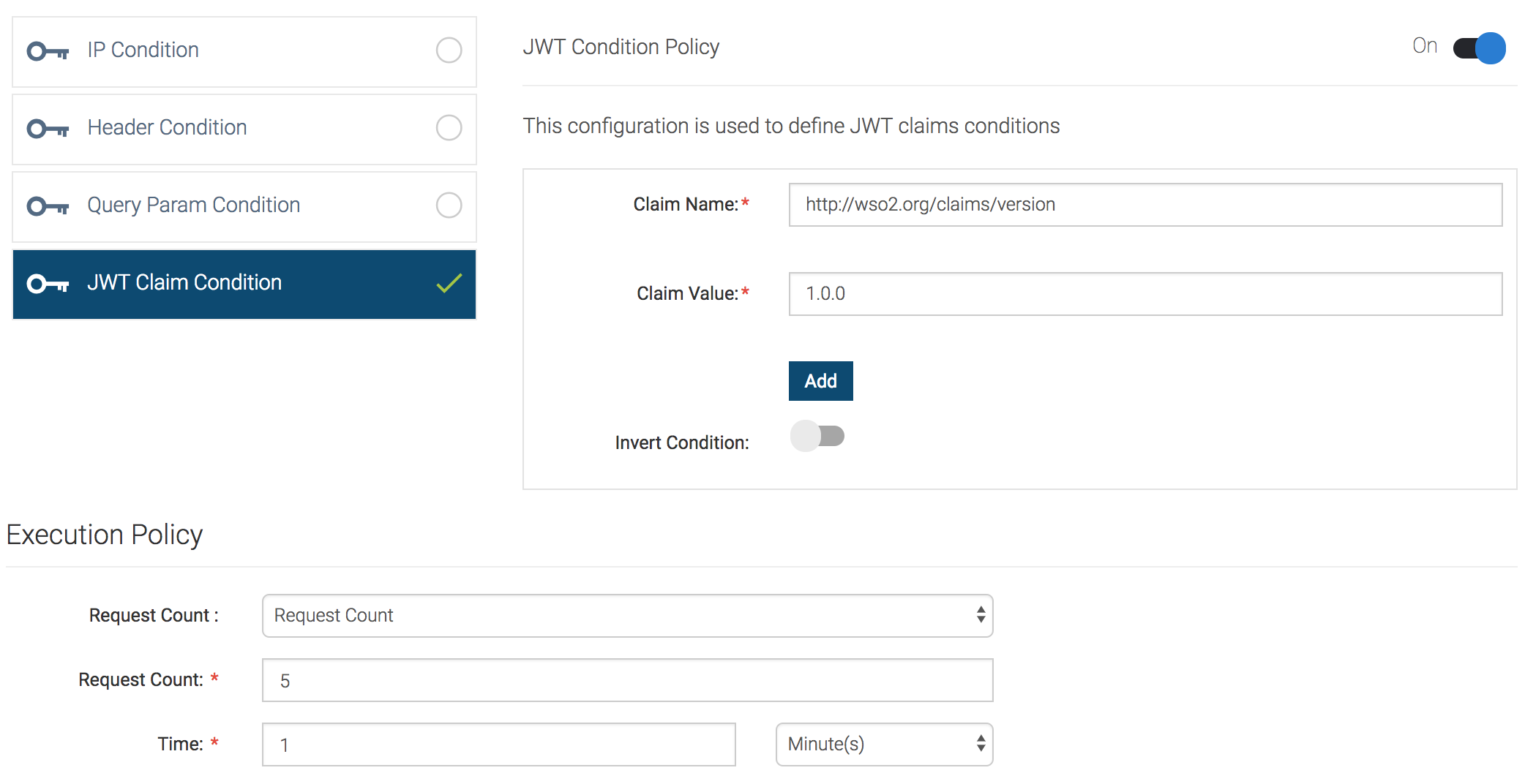This screenshot has height=784, width=1525.
Task: Click the key icon beside JWT Claim Condition
Action: [x=47, y=284]
